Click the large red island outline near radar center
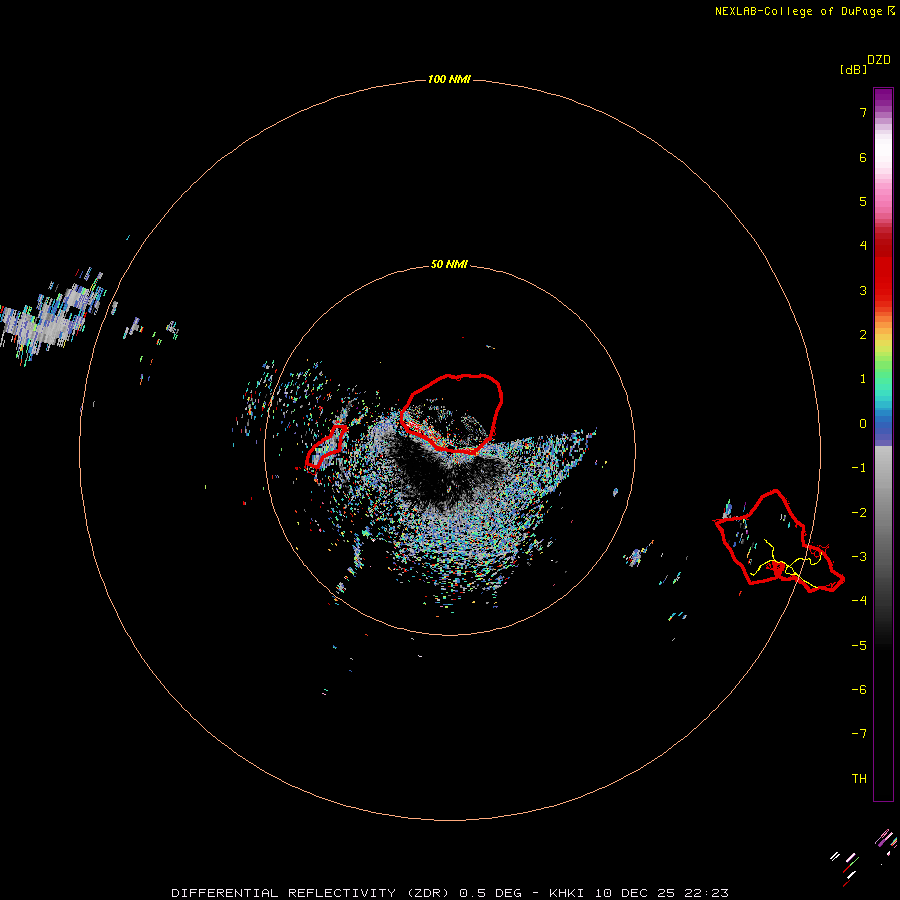The height and width of the screenshot is (900, 900). pyautogui.click(x=452, y=414)
